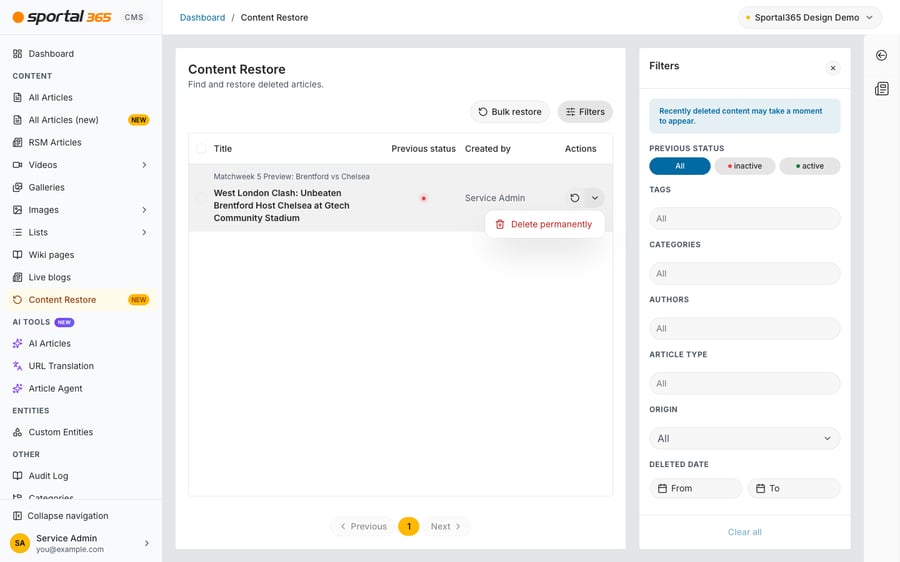Click the Next page button
The image size is (900, 562).
pos(446,526)
